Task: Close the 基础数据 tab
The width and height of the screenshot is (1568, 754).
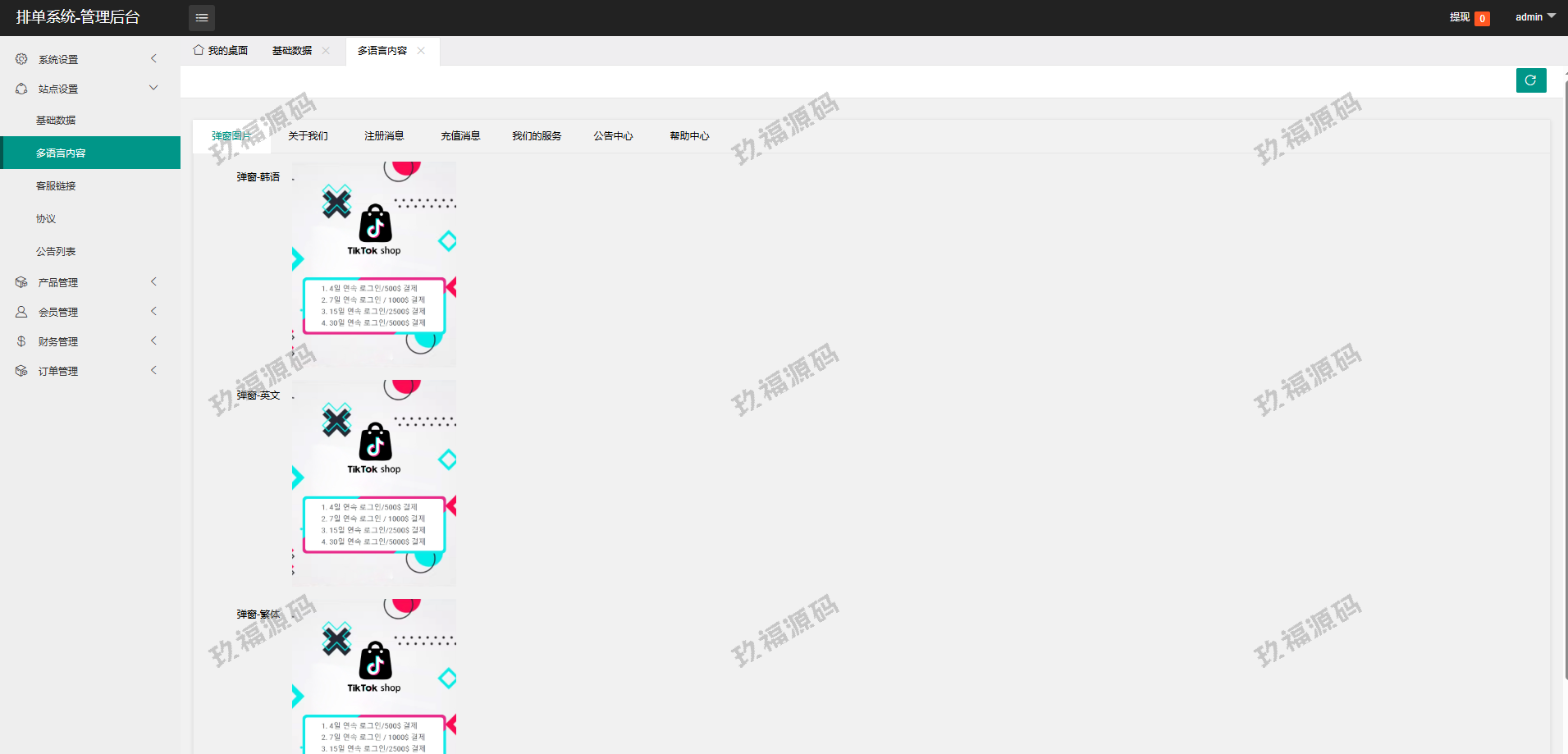Action: pyautogui.click(x=326, y=51)
